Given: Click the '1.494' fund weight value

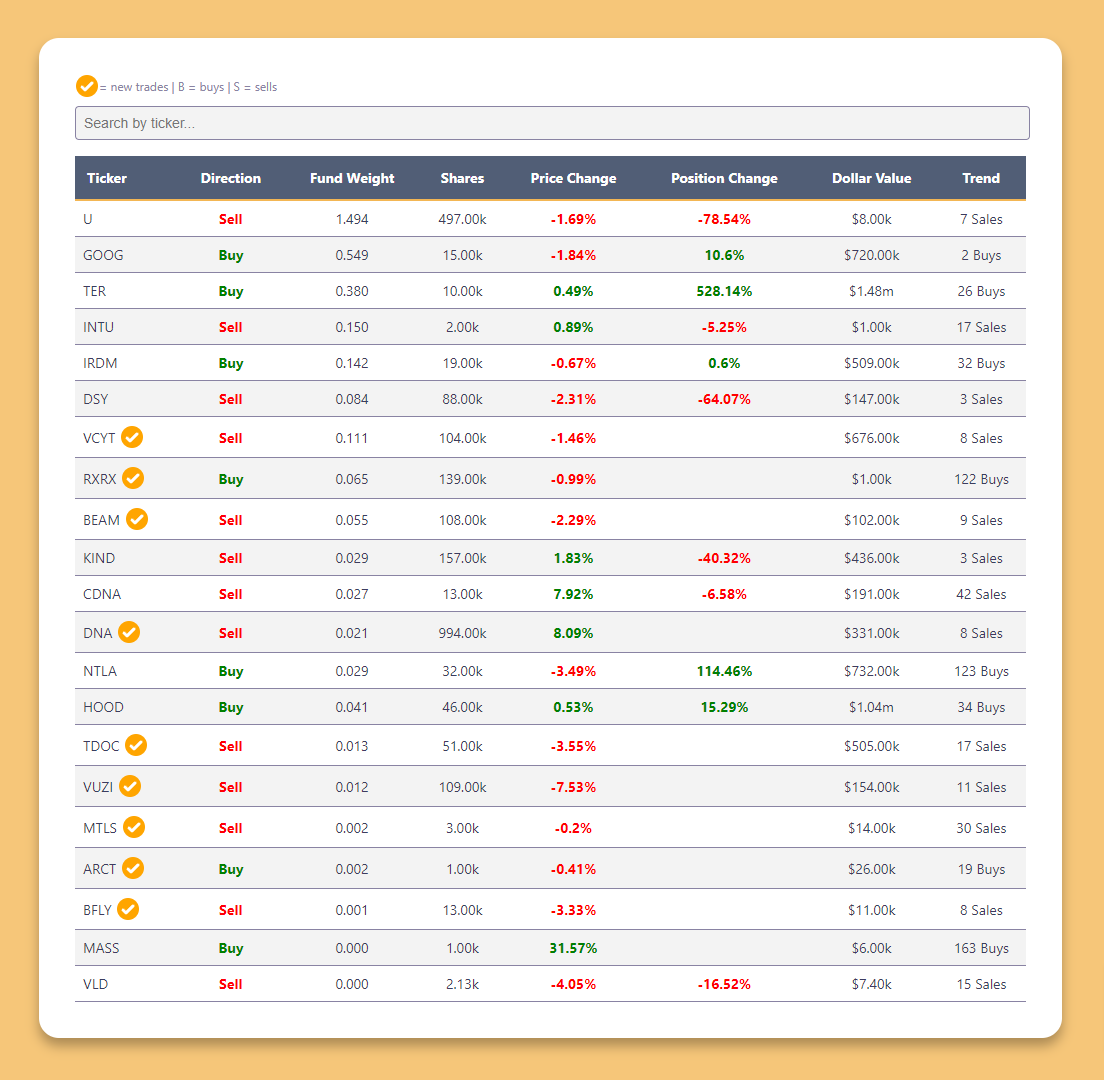Looking at the screenshot, I should [x=352, y=219].
